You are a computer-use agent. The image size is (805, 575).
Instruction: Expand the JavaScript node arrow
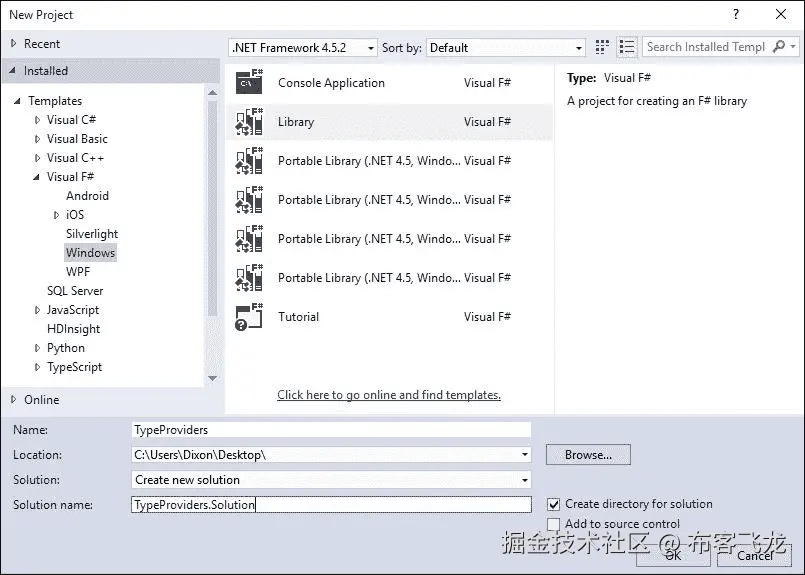click(37, 310)
